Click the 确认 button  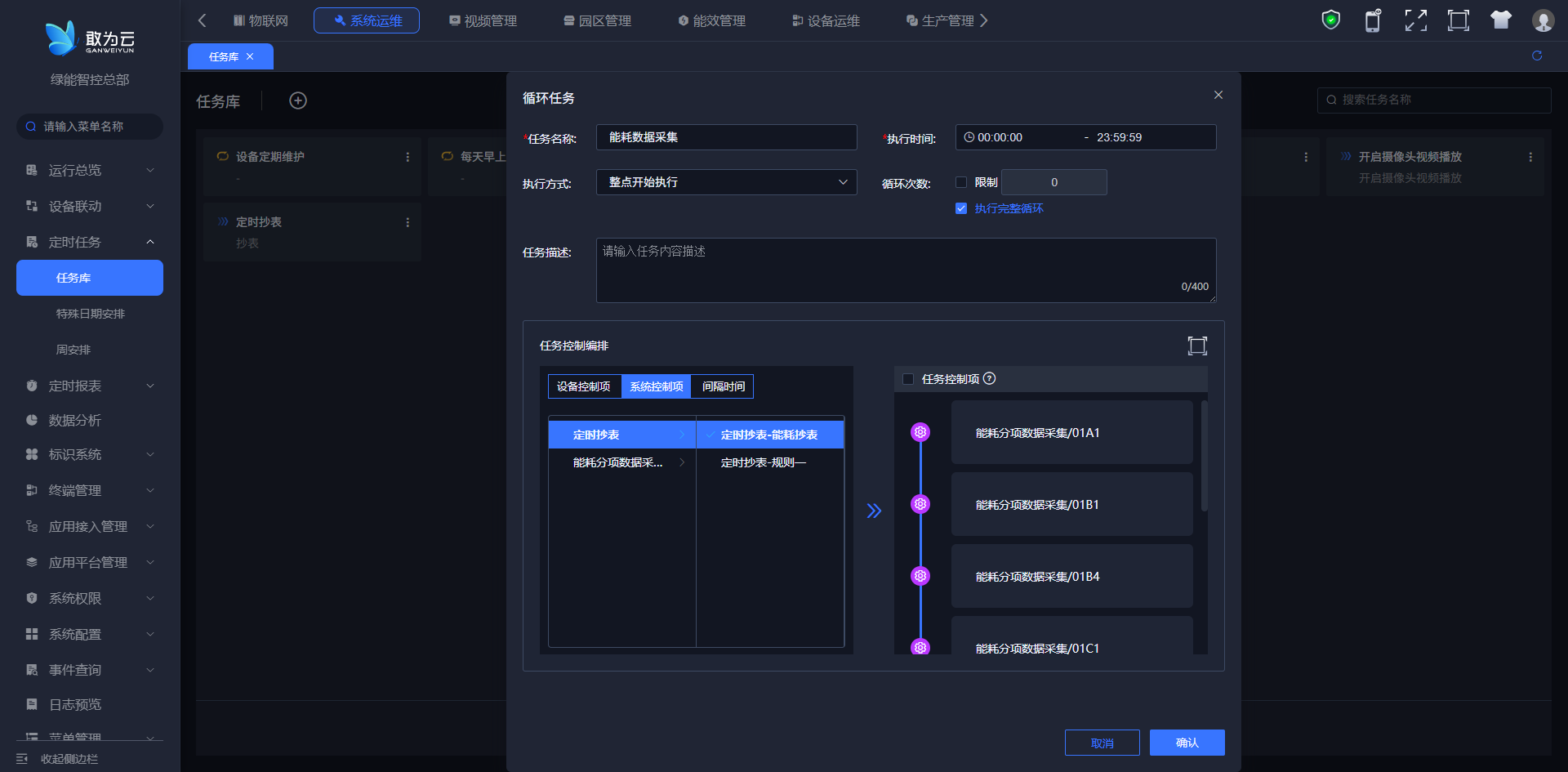(1187, 743)
